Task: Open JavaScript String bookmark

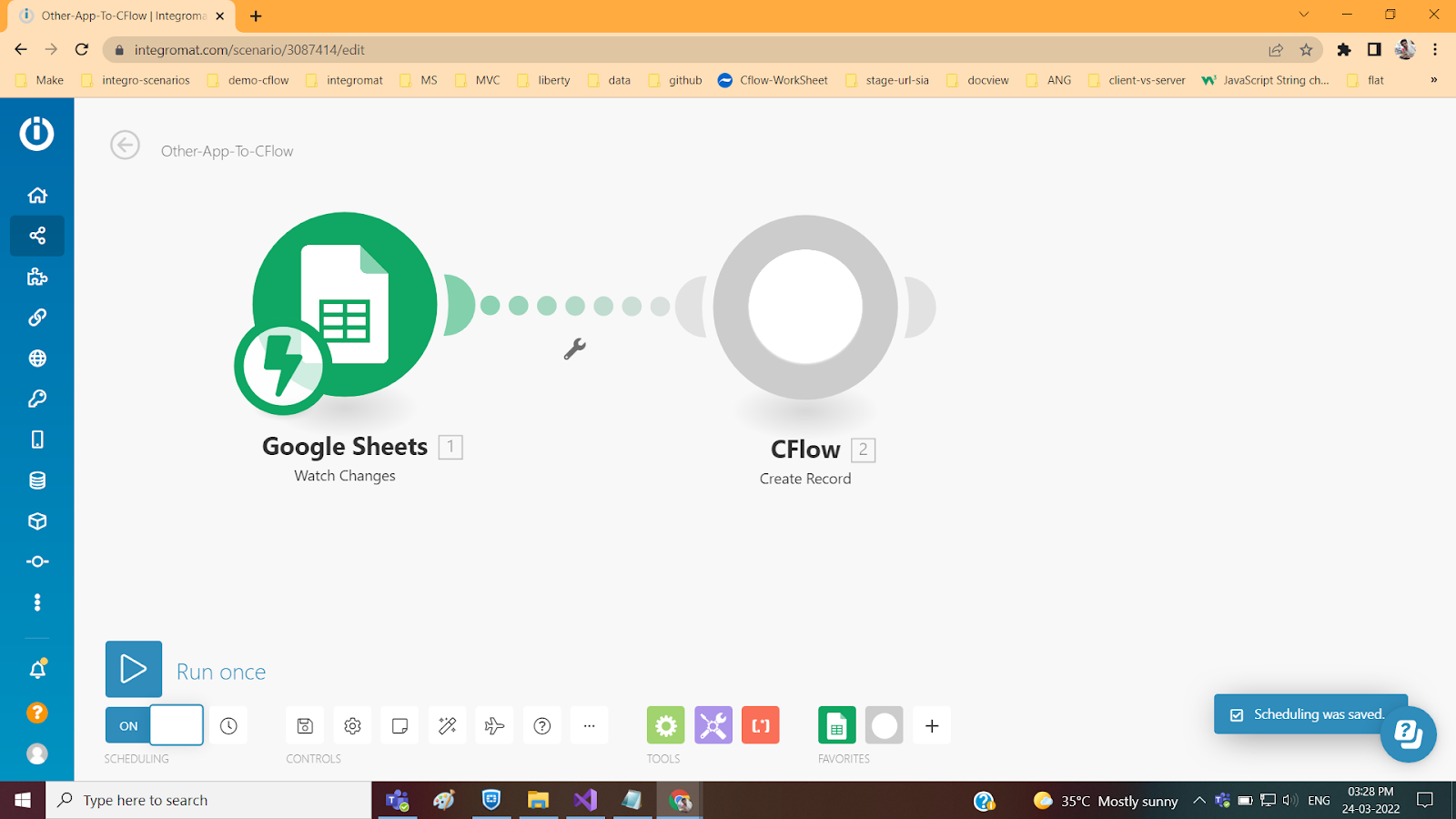Action: [x=1265, y=80]
